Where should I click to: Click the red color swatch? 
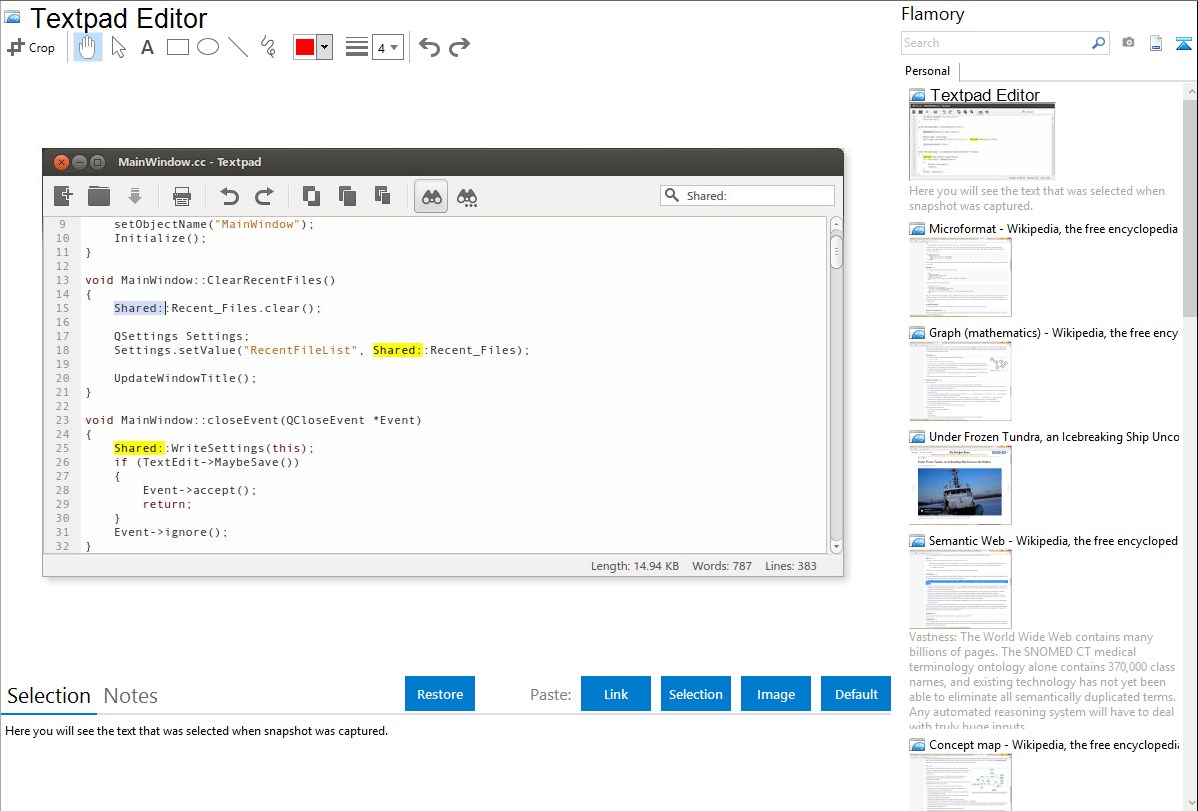(x=305, y=47)
